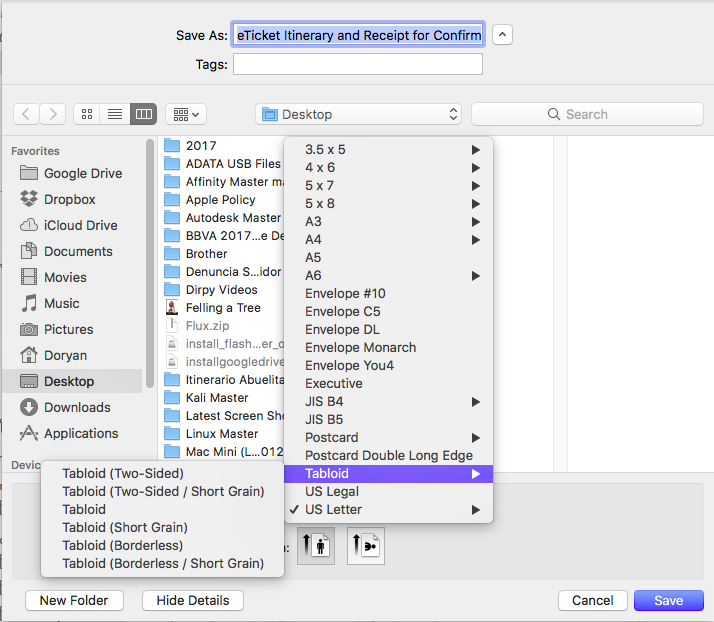Image resolution: width=714 pixels, height=622 pixels.
Task: Click the New Folder button
Action: tap(74, 600)
